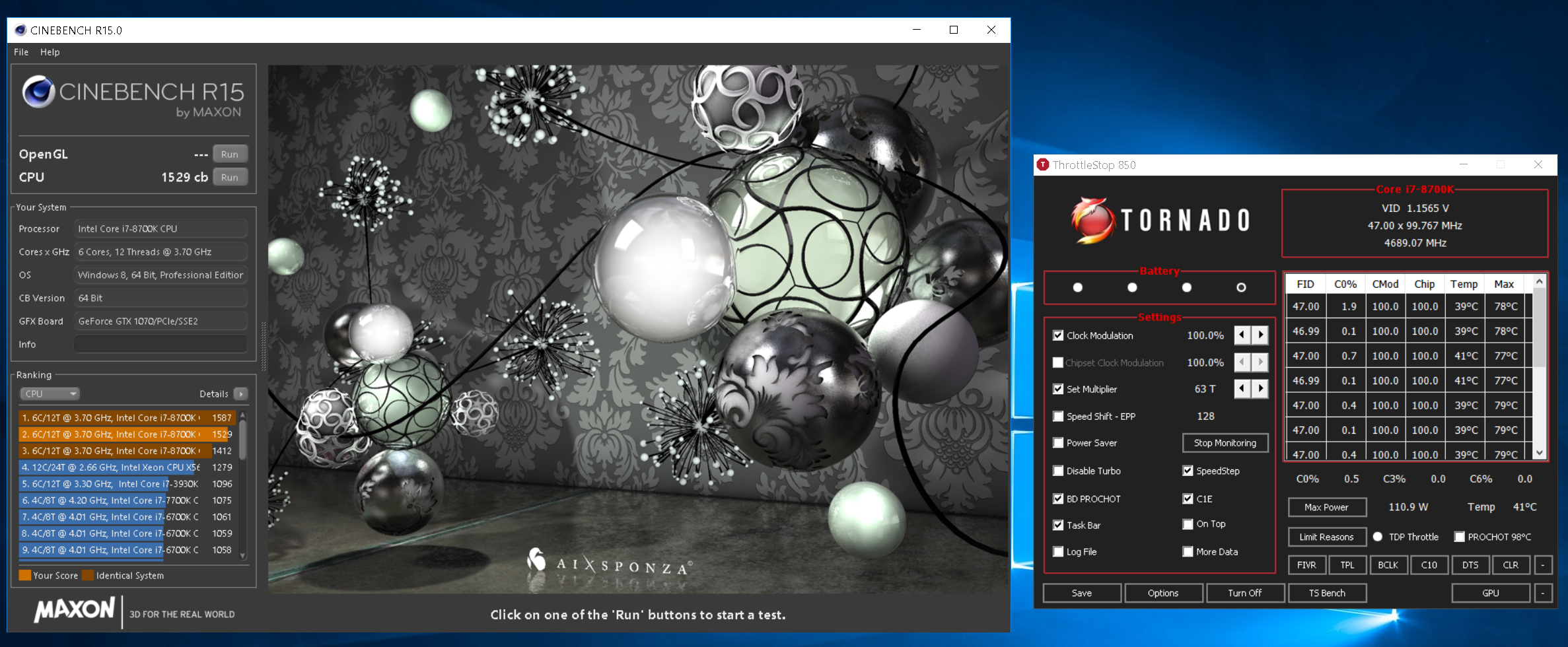
Task: Select ranking entry 1 scoring 1587
Action: coord(127,418)
